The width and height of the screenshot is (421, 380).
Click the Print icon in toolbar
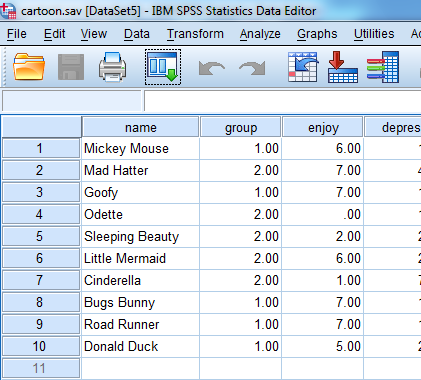pos(113,67)
